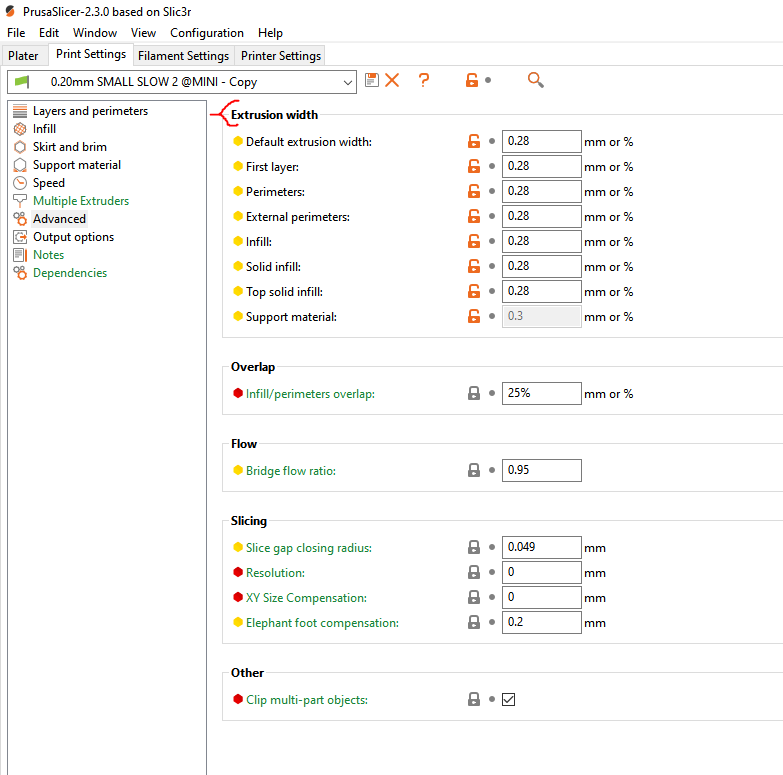
Task: Click lock icon for Resolution
Action: 473,572
